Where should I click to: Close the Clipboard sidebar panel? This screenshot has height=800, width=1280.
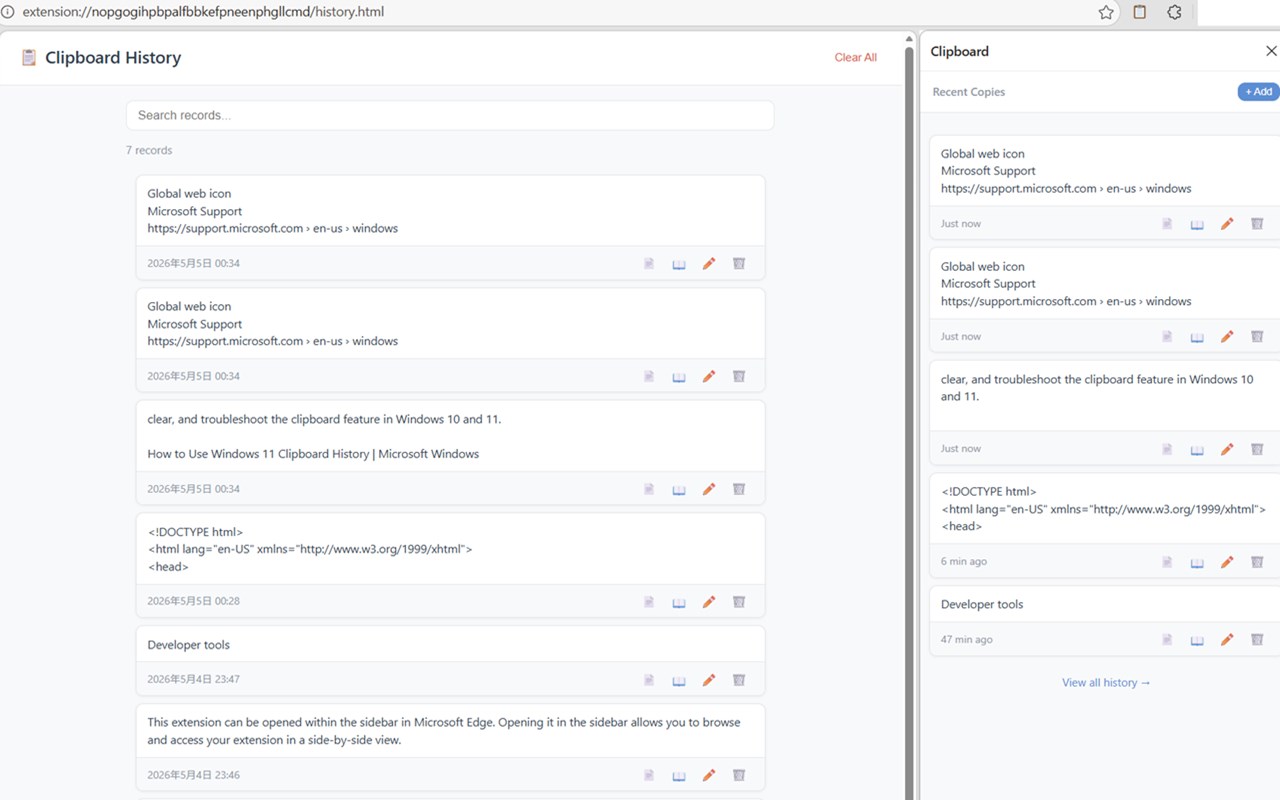click(x=1271, y=51)
